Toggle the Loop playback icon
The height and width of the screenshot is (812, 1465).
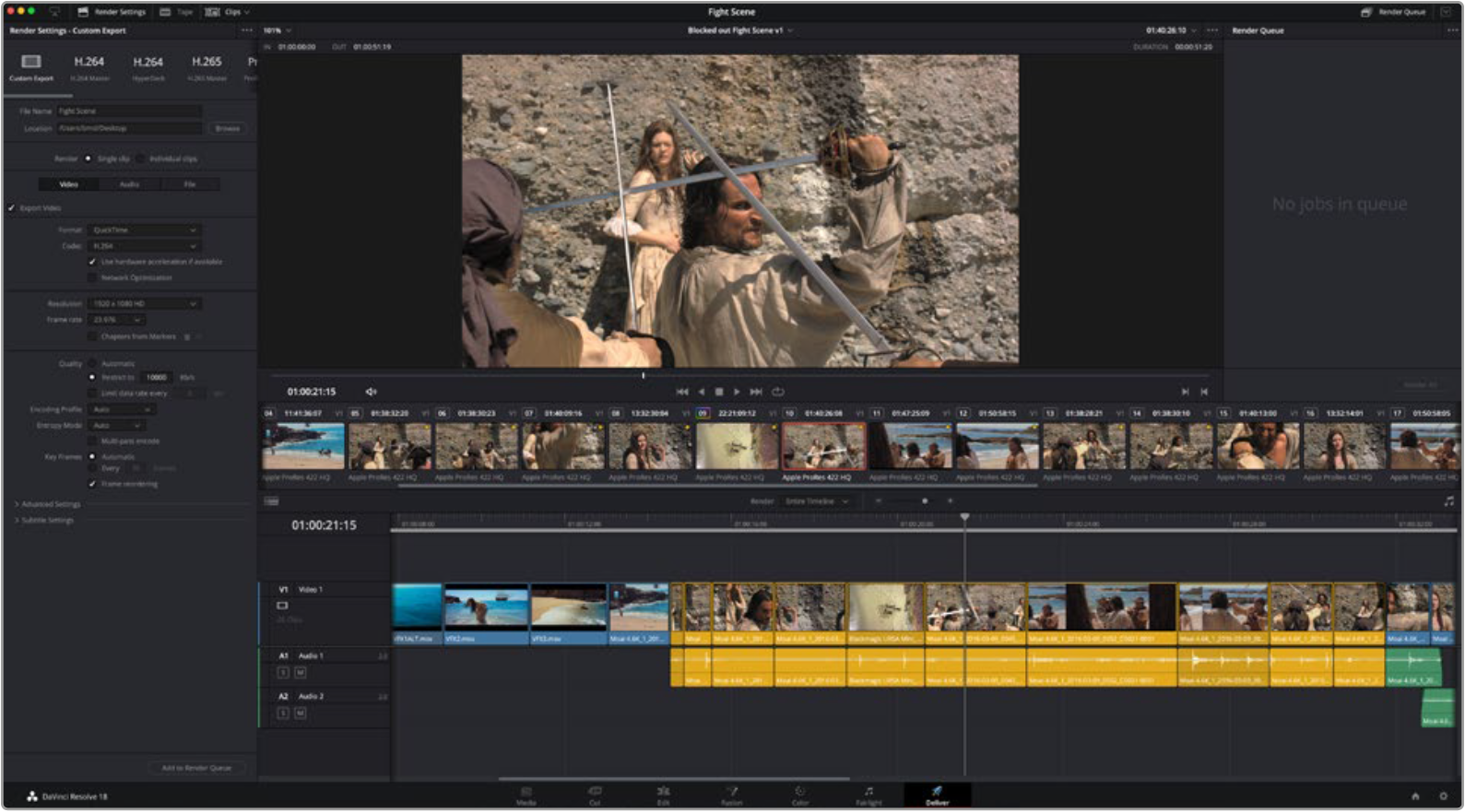click(778, 392)
